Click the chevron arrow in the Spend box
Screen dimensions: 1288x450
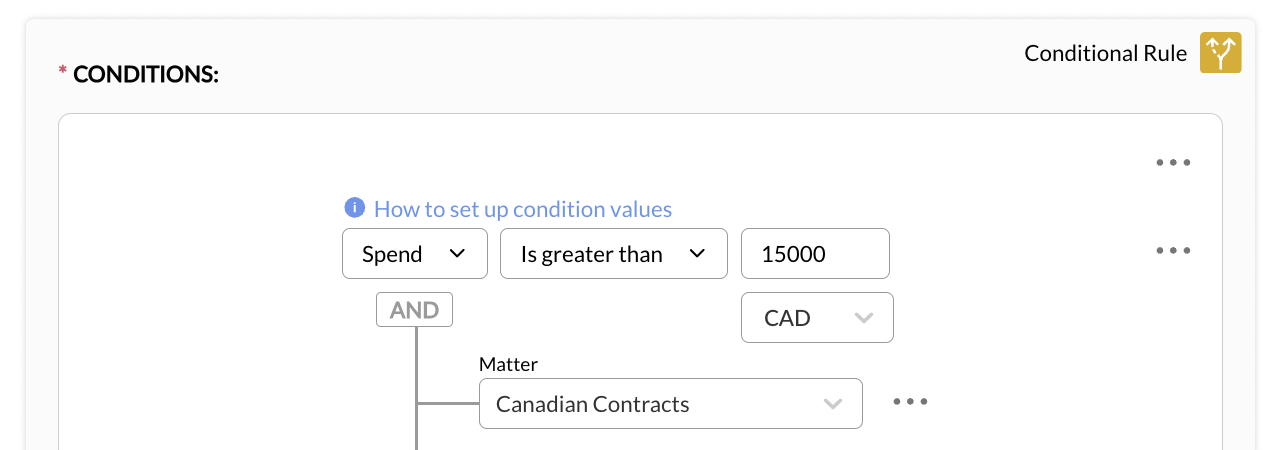coord(457,254)
